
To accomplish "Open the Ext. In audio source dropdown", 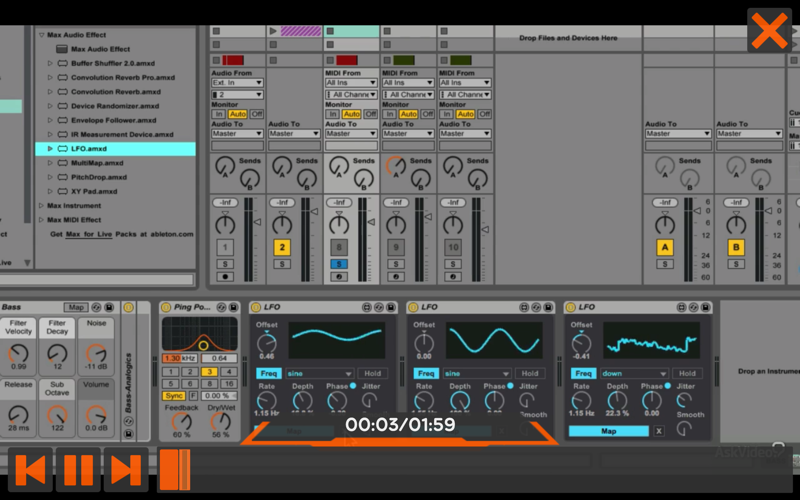I will pos(237,83).
